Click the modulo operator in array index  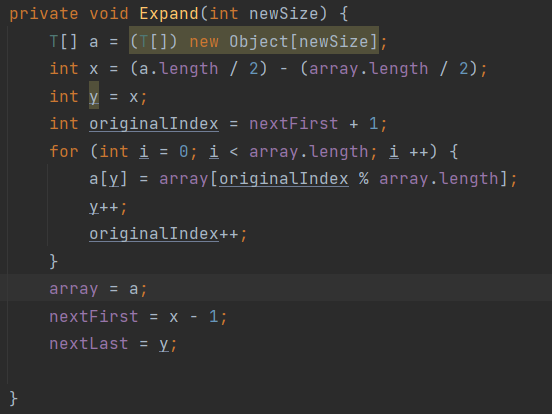click(x=364, y=178)
